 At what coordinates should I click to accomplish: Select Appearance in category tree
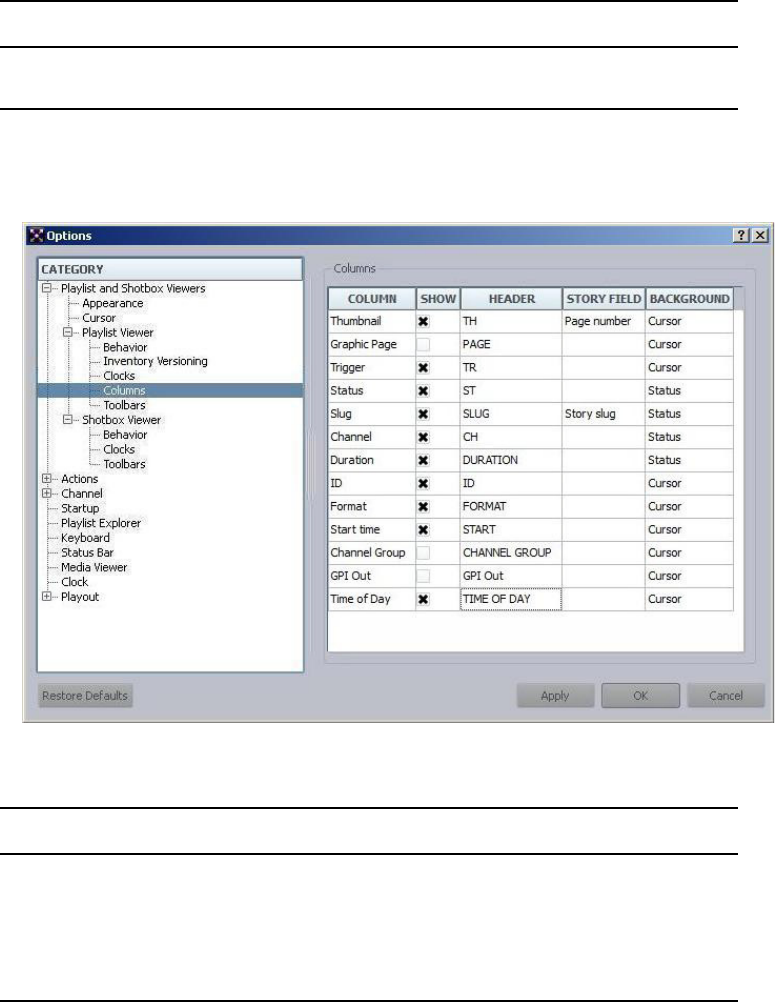click(x=112, y=304)
